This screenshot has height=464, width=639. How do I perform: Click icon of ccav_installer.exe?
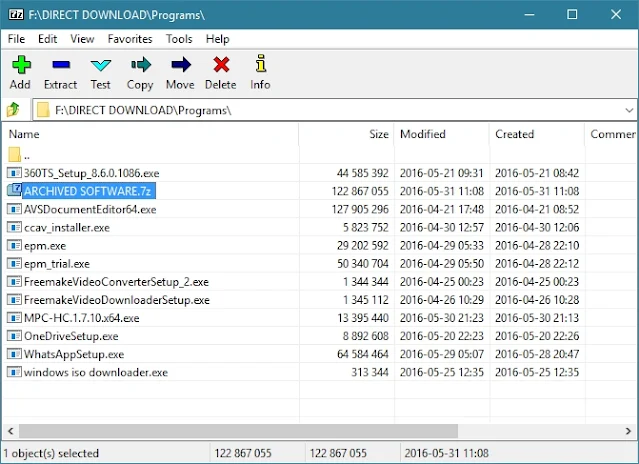pos(14,227)
